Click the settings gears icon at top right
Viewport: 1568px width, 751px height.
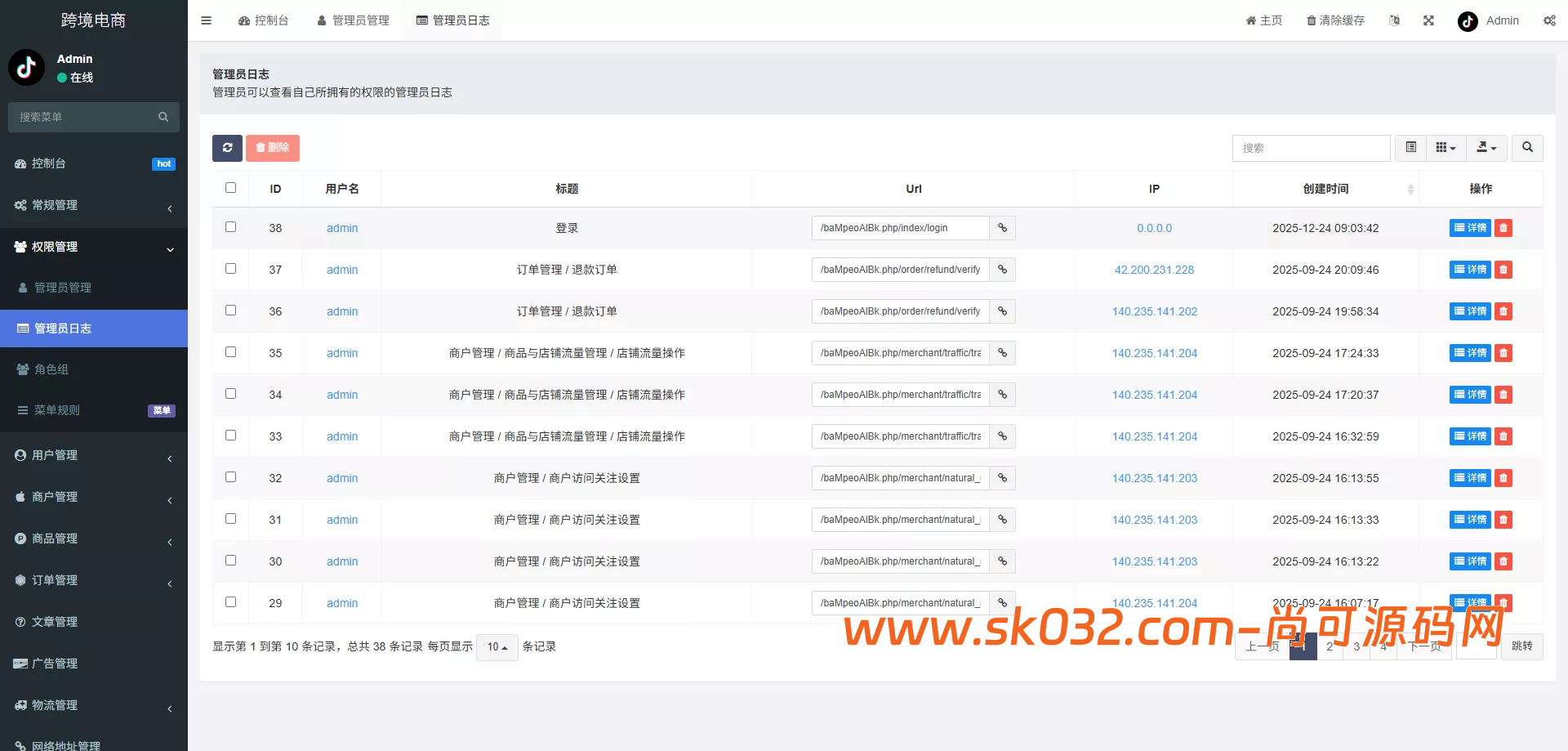point(1550,20)
